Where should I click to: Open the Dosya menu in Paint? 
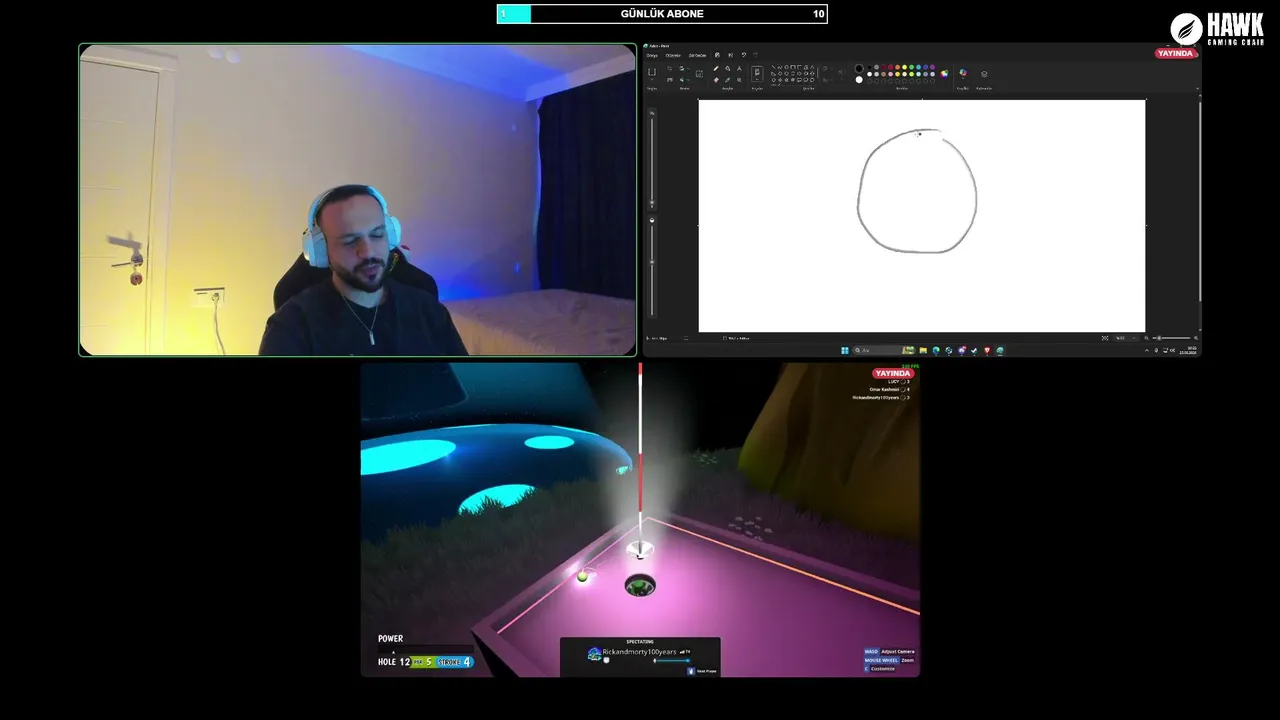point(652,55)
